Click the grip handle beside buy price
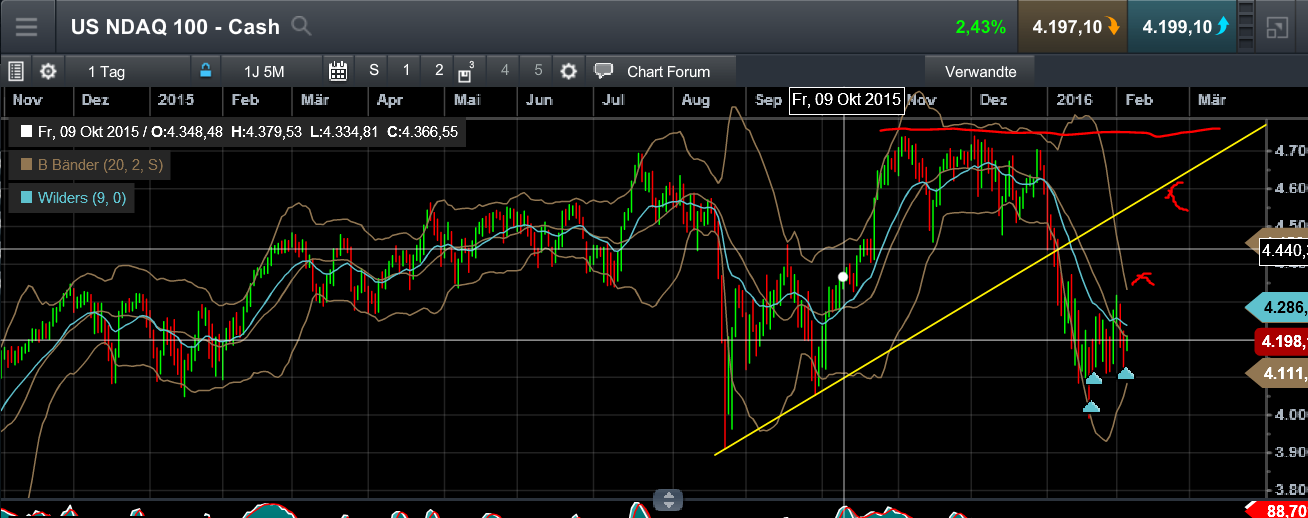1308x518 pixels. point(1244,27)
